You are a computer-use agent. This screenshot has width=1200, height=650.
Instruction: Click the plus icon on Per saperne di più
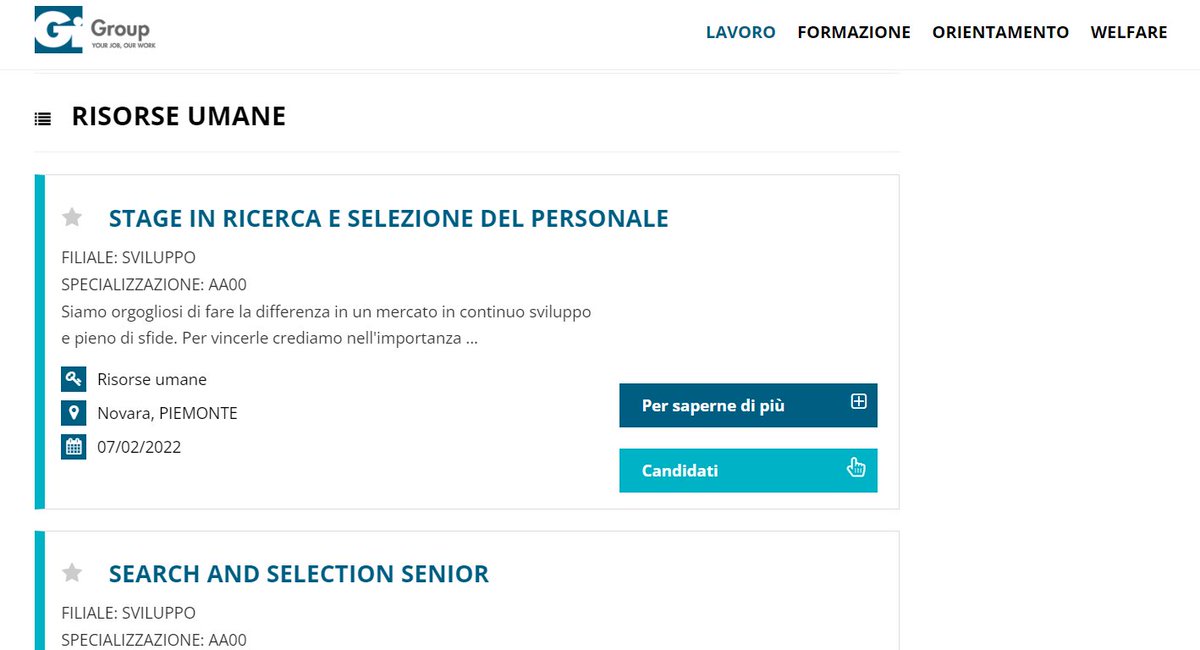pyautogui.click(x=858, y=402)
